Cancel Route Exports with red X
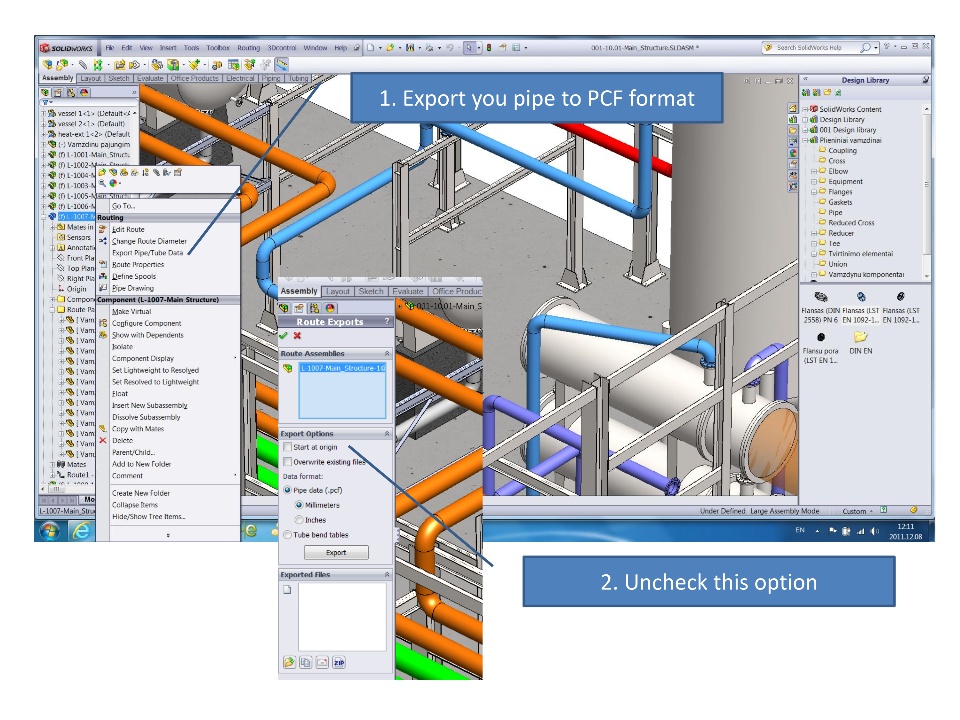The image size is (960, 720). (297, 336)
